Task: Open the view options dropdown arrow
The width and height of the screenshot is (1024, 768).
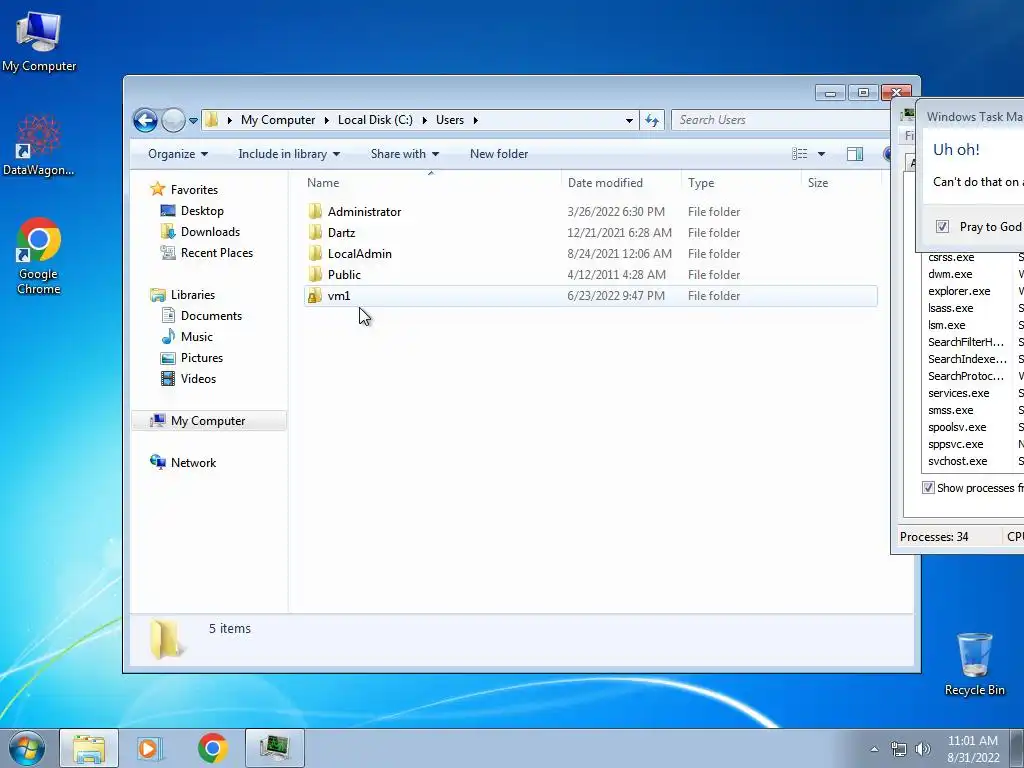Action: tap(822, 154)
